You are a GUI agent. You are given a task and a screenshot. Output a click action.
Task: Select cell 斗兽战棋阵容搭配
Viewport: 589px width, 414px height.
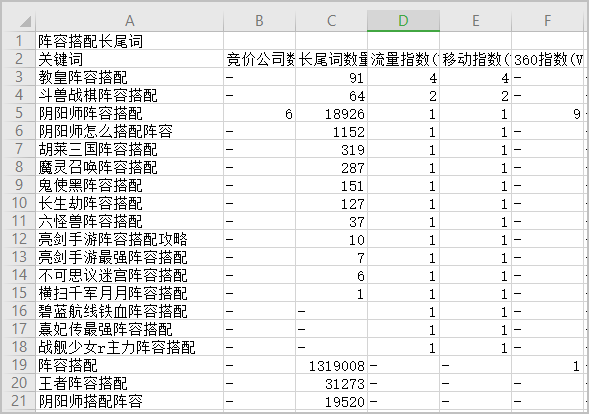click(x=130, y=95)
